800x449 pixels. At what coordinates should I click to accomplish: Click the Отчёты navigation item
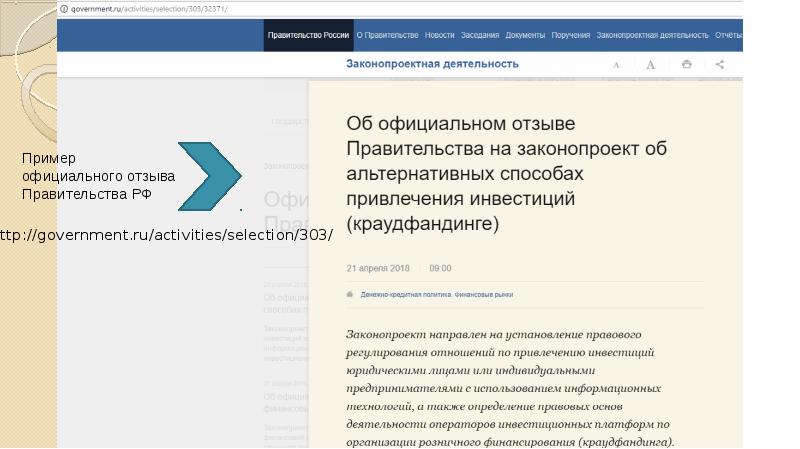(x=727, y=35)
